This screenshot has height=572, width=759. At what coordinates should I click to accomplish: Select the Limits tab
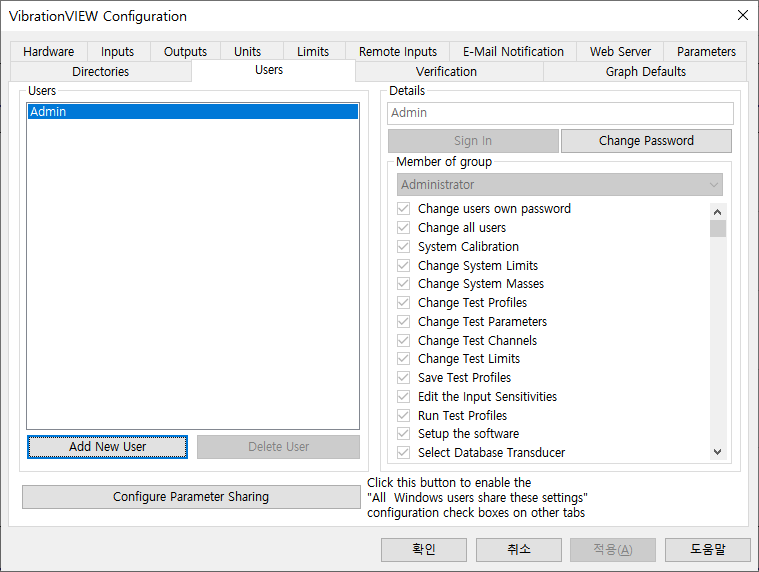tap(313, 51)
